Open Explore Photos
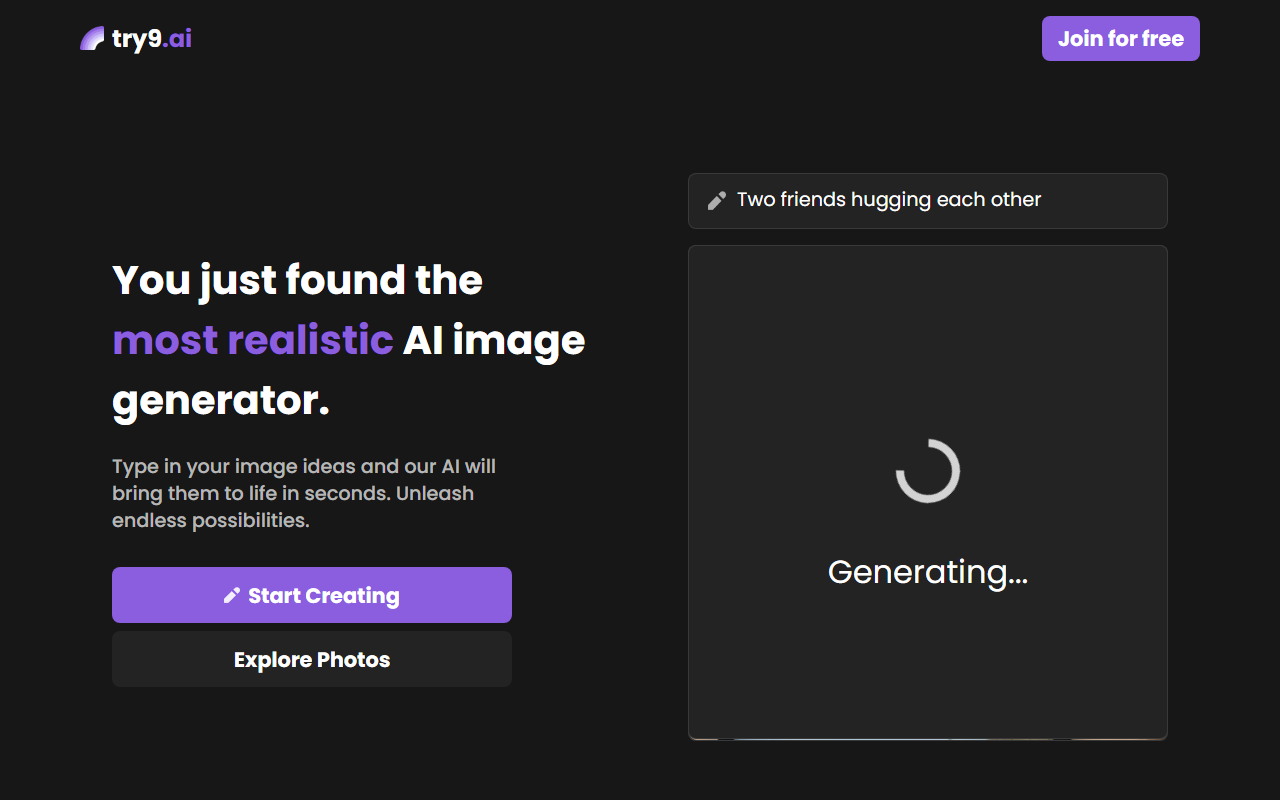 (x=312, y=660)
